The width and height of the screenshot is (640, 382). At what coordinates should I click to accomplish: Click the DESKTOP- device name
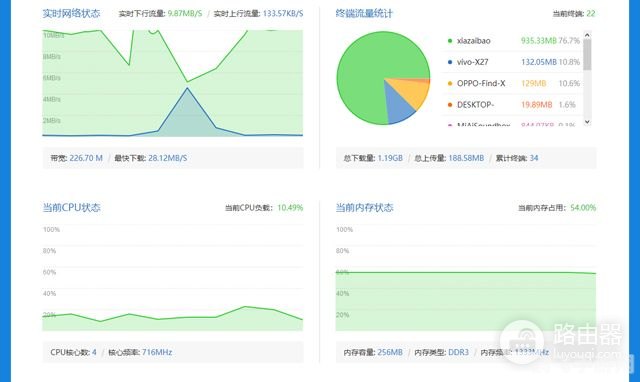point(476,104)
